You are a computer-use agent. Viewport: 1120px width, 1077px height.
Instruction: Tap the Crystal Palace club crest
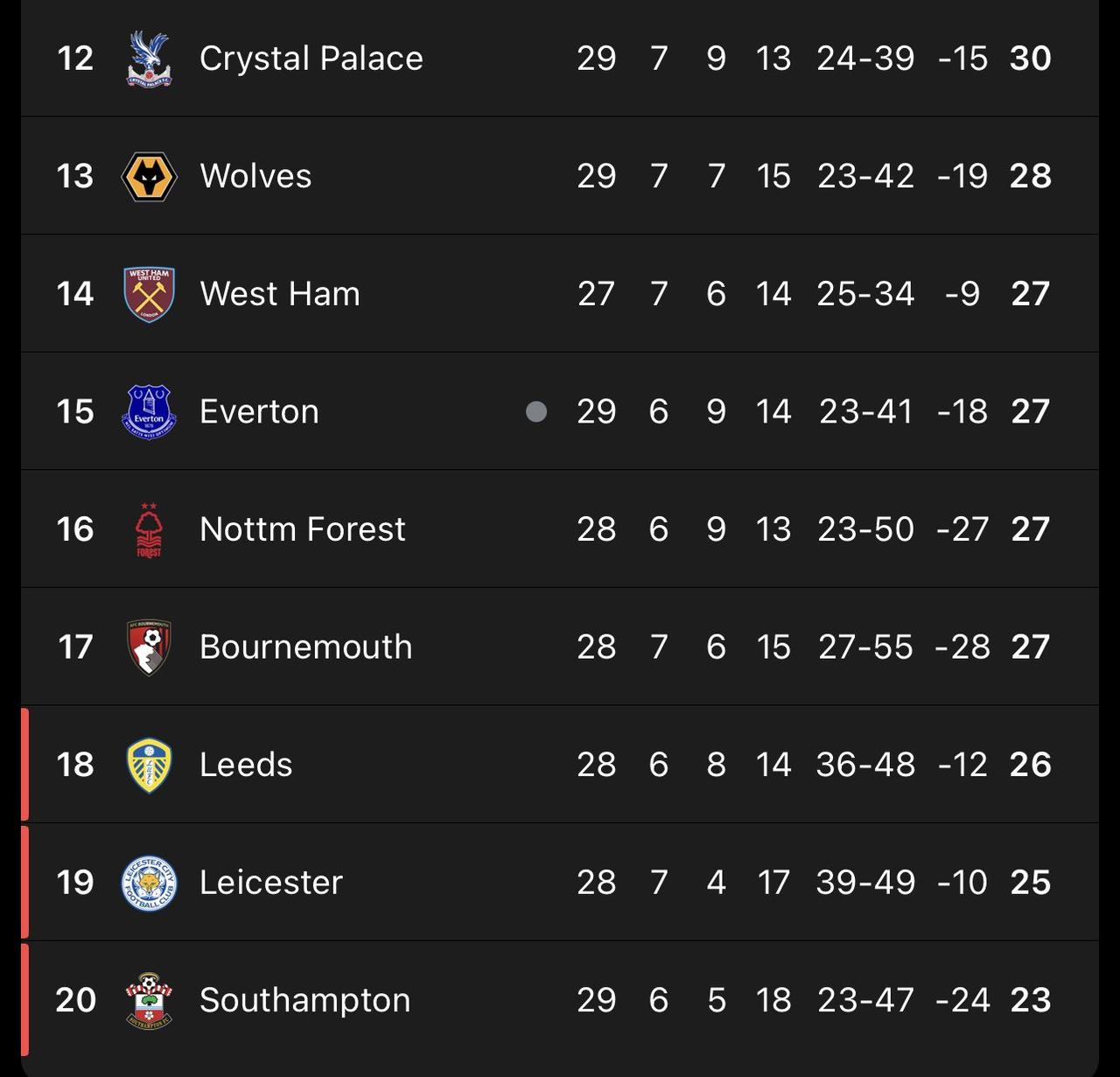click(149, 59)
